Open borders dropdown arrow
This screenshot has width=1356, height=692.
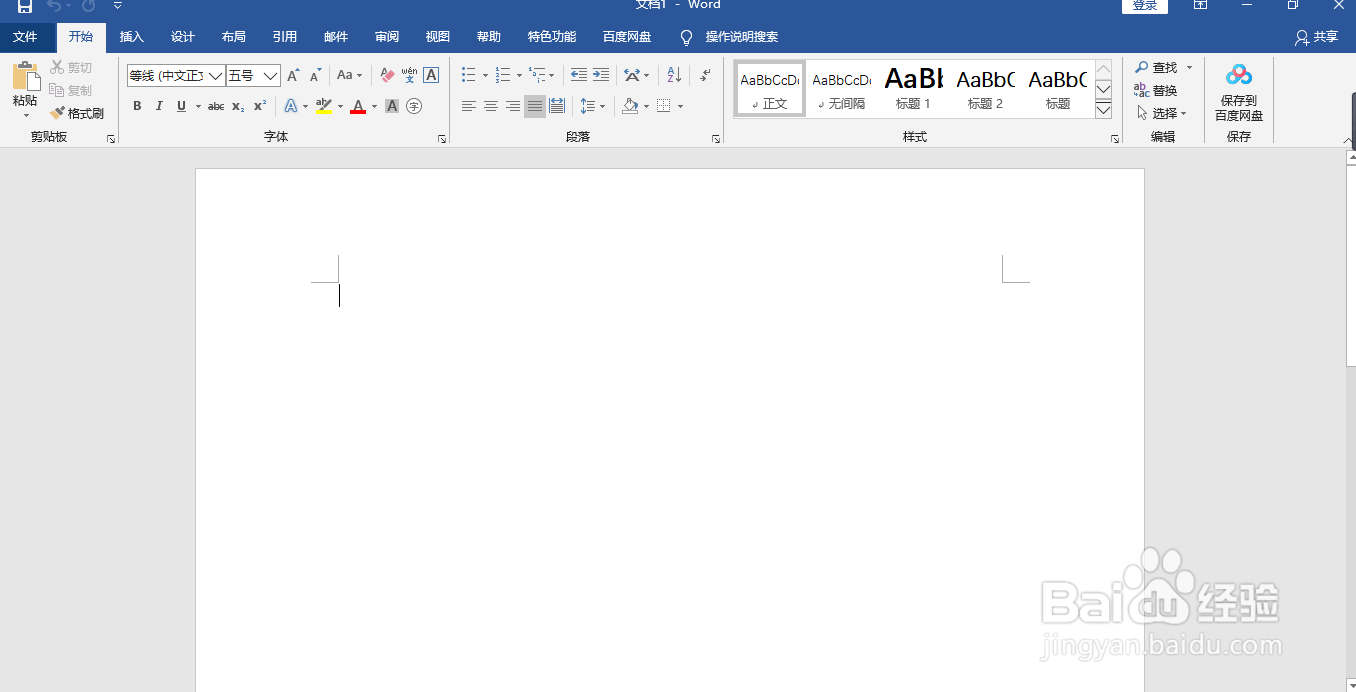[x=680, y=106]
